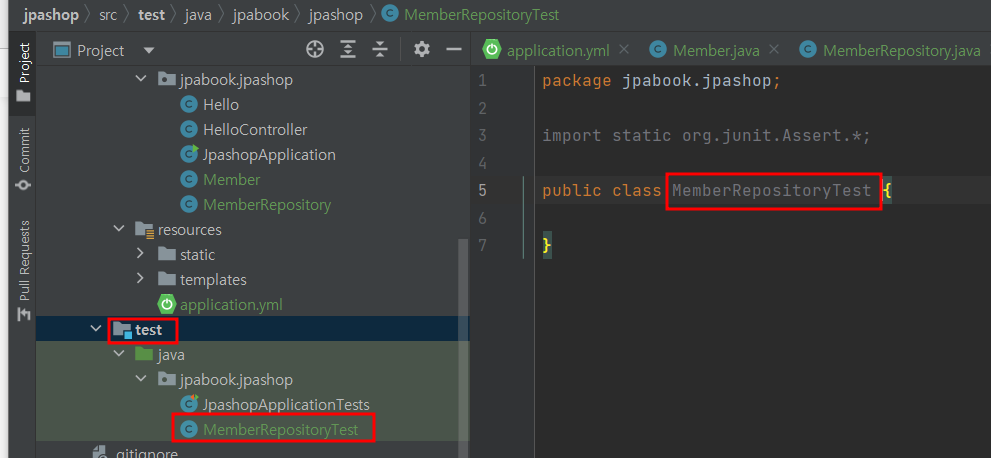The width and height of the screenshot is (991, 458).
Task: Click line number 5 in the gutter
Action: click(483, 190)
